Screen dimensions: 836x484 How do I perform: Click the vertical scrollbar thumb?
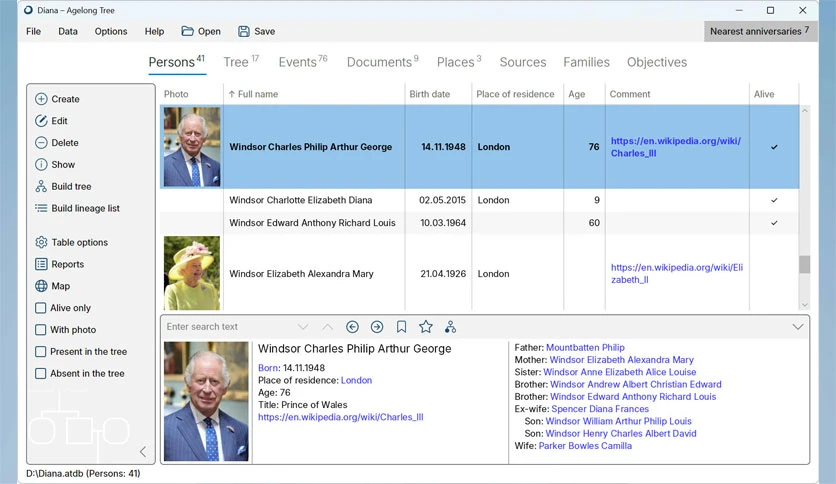coord(805,264)
